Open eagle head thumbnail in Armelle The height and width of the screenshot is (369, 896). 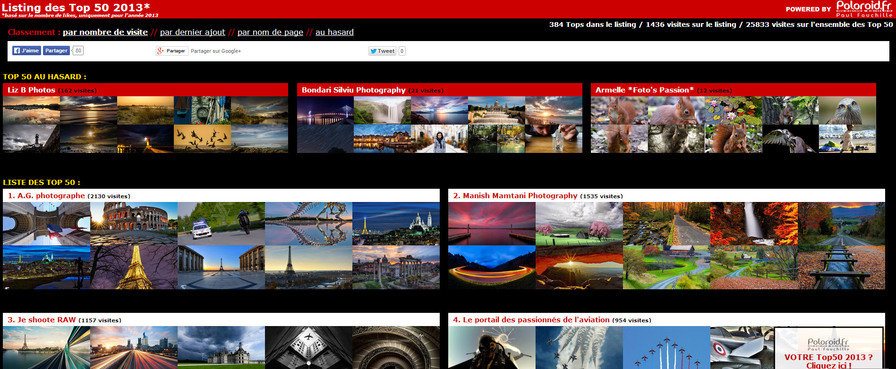click(847, 110)
